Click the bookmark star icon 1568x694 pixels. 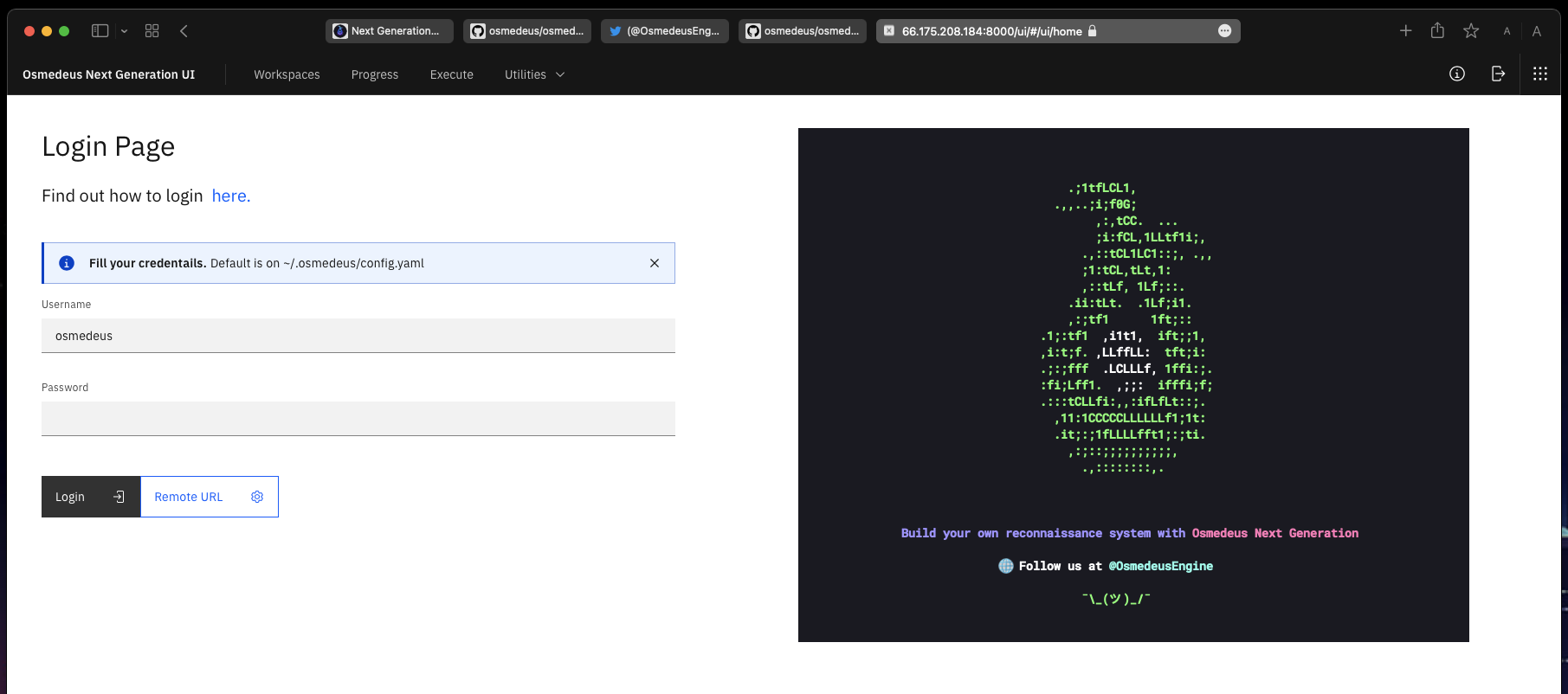coord(1471,31)
